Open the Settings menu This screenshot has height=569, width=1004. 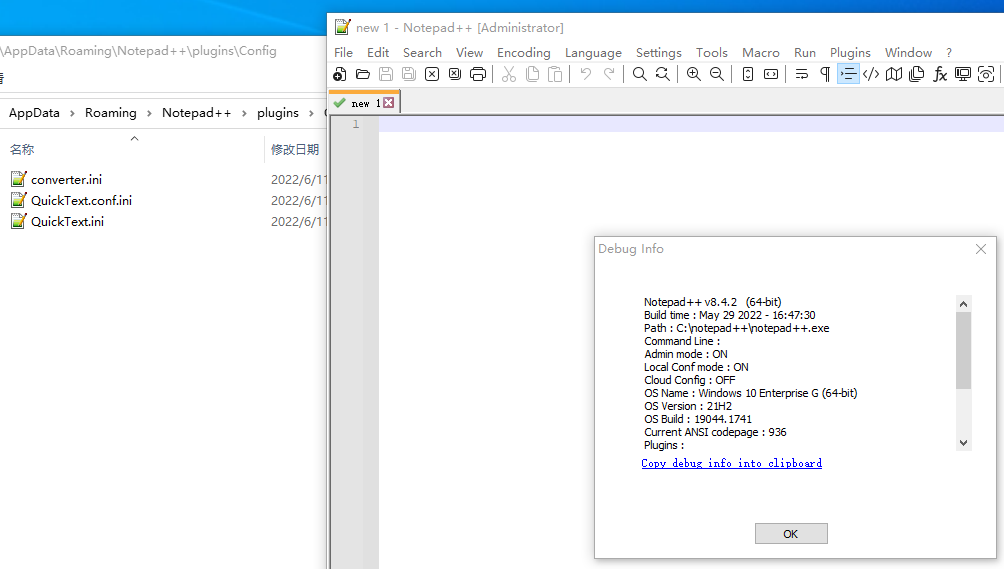658,52
